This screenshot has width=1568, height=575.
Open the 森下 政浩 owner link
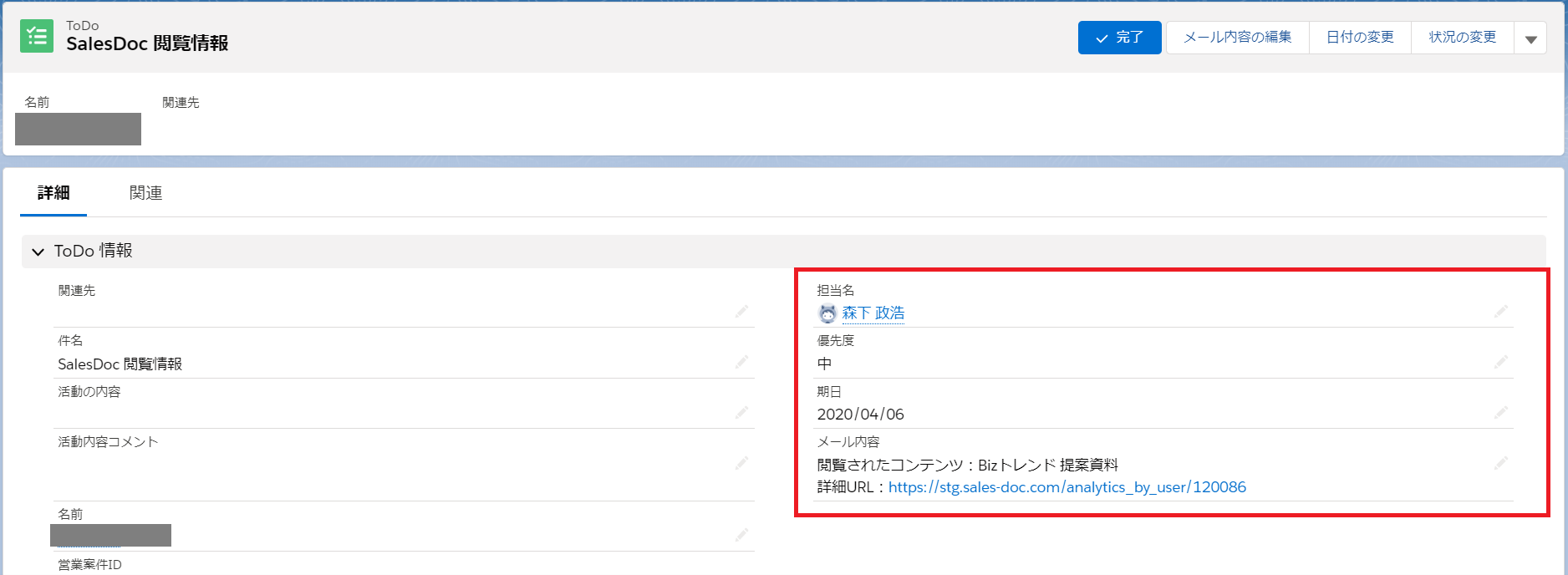[873, 313]
